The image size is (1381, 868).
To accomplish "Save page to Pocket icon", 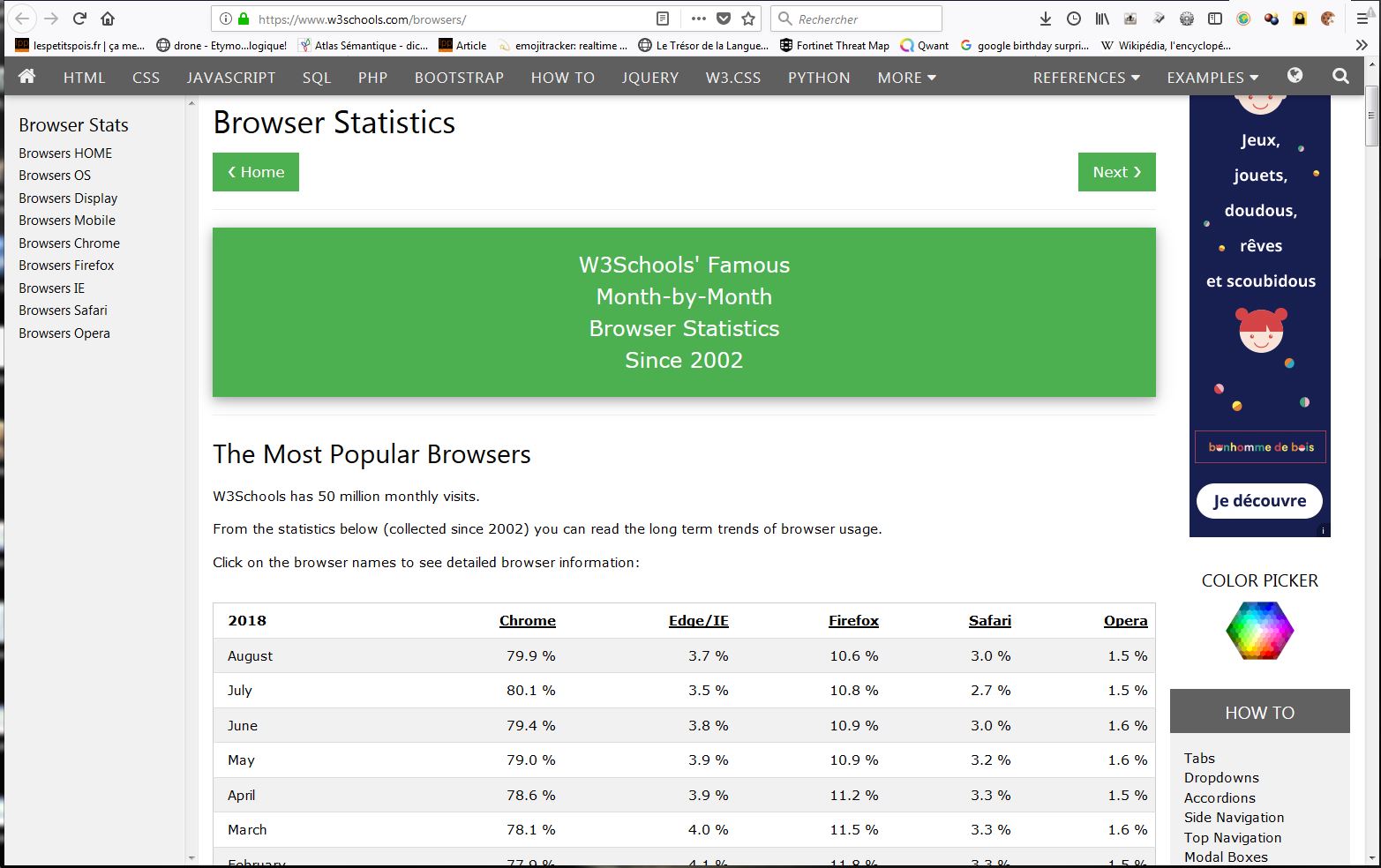I will (x=724, y=19).
